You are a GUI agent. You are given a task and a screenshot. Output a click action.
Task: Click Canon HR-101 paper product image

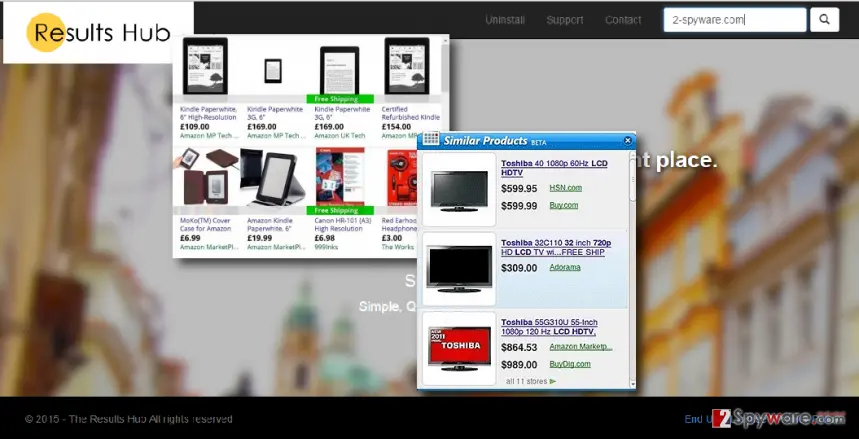pos(340,176)
